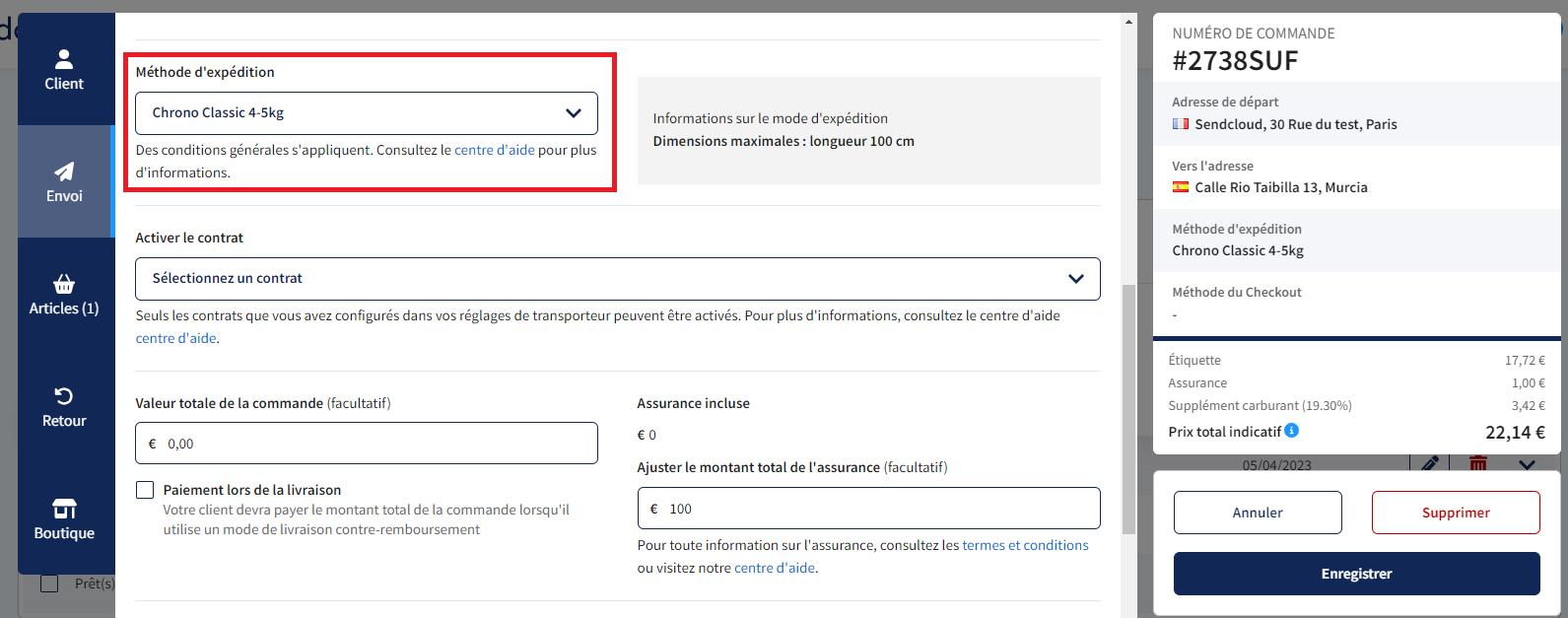Open the Articles (1) tab
1568x618 pixels.
tap(64, 294)
